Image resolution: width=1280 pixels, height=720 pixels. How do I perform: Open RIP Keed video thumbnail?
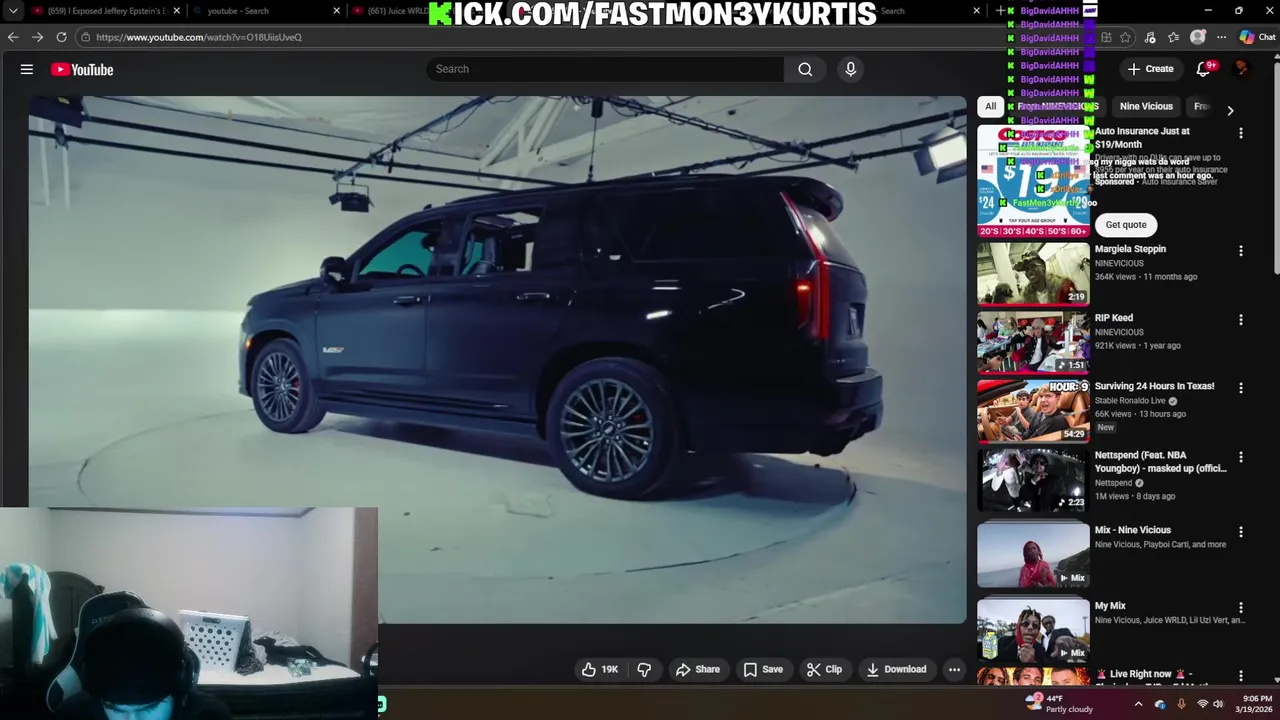pyautogui.click(x=1033, y=342)
